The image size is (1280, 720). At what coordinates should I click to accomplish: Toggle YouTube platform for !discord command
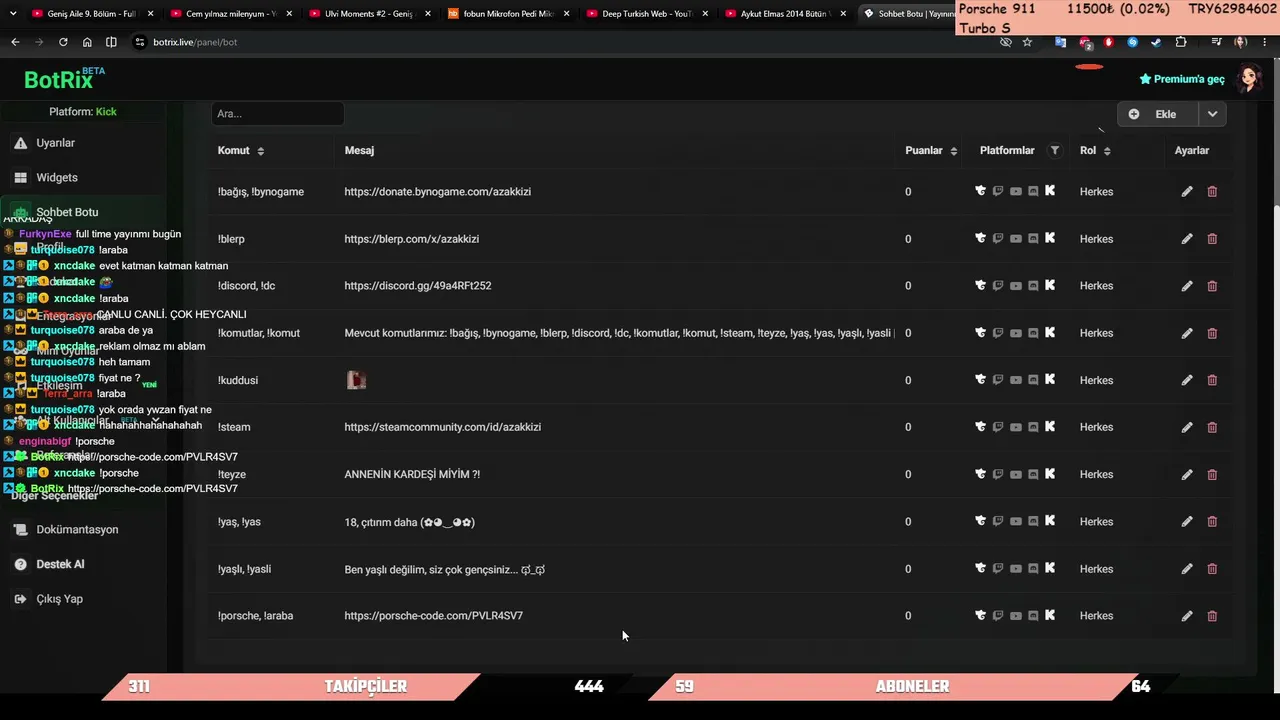1016,286
